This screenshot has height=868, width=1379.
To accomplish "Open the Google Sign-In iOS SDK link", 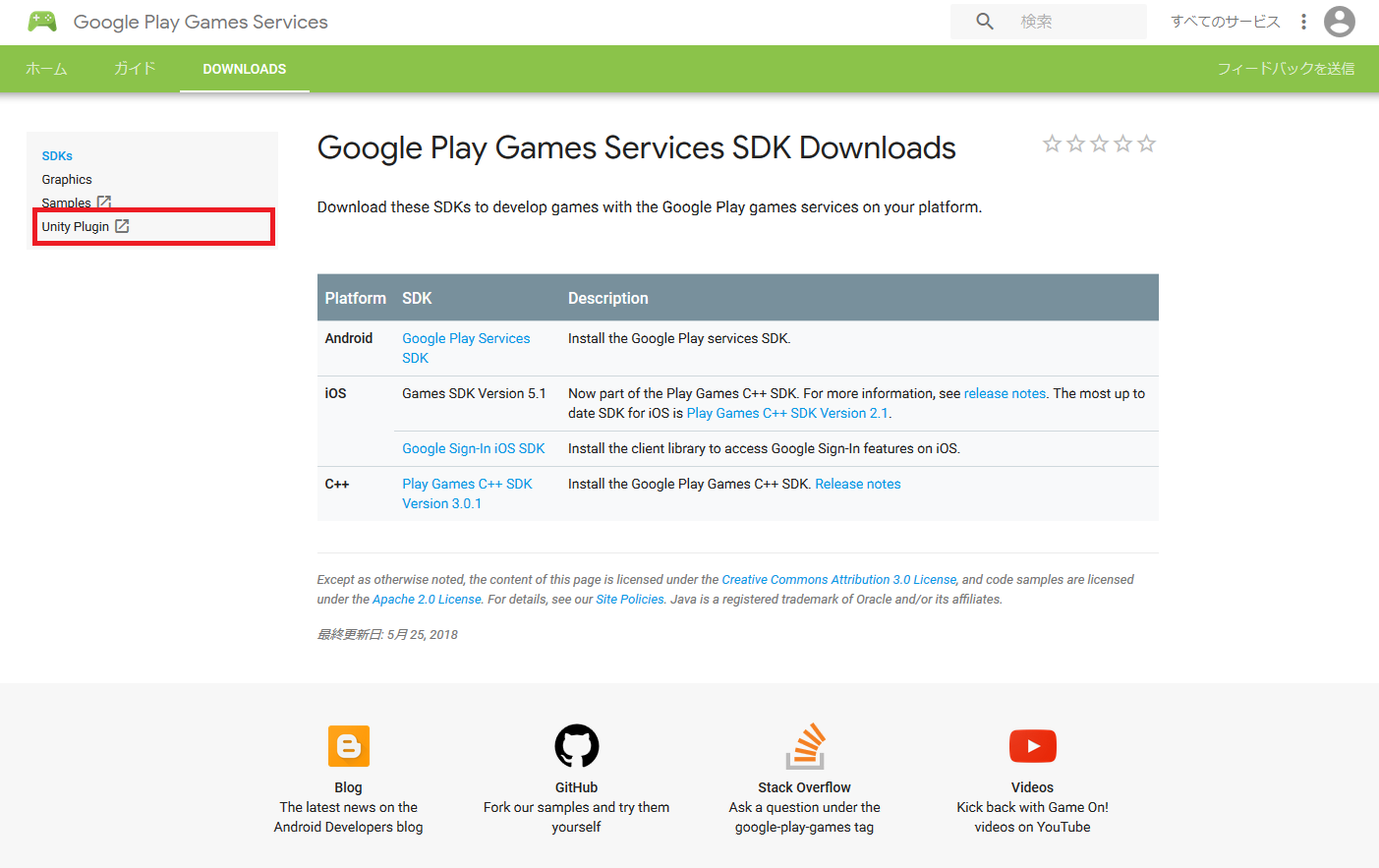I will pyautogui.click(x=473, y=448).
